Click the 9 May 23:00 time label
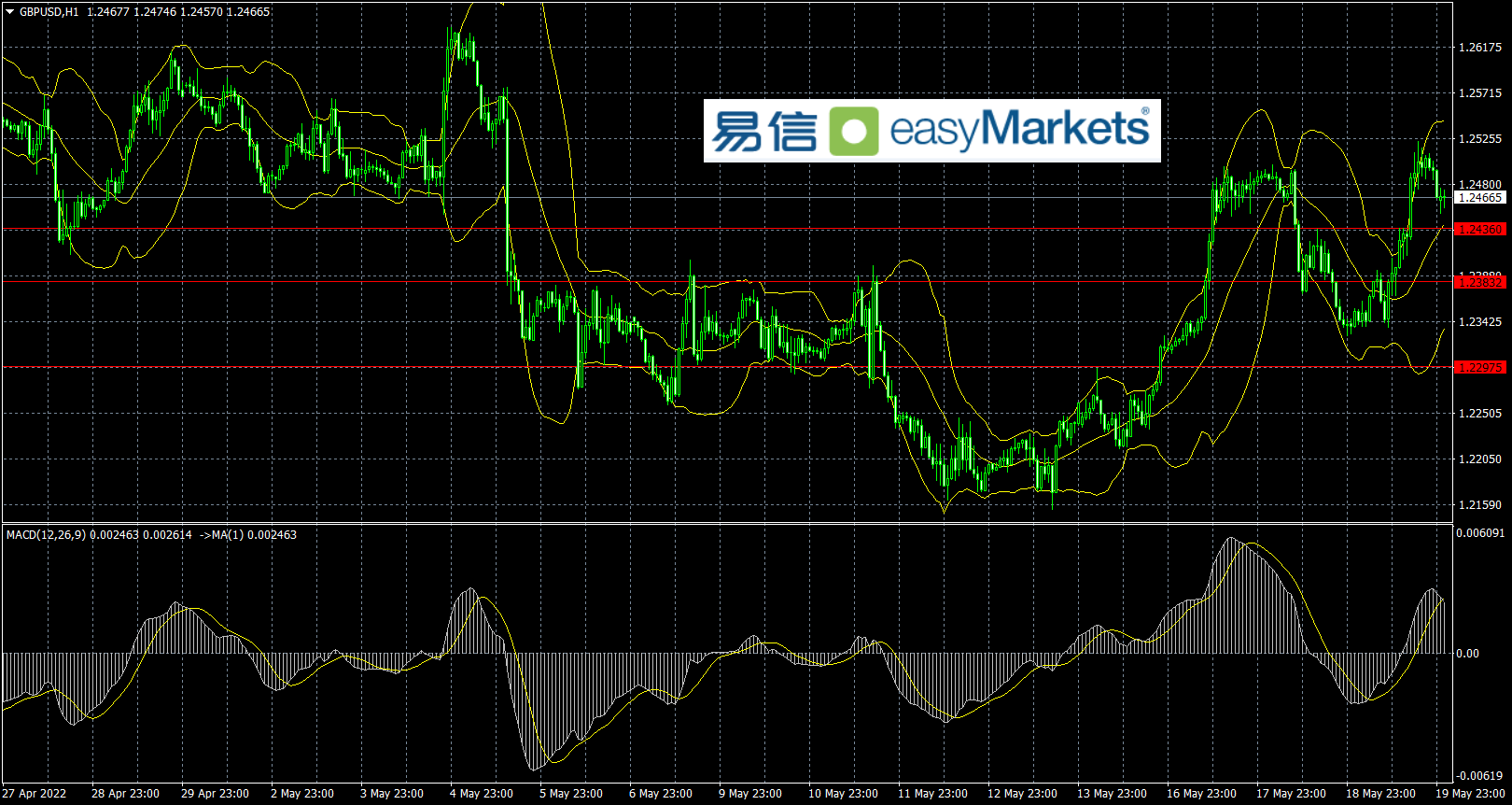This screenshot has height=805, width=1512. click(750, 794)
